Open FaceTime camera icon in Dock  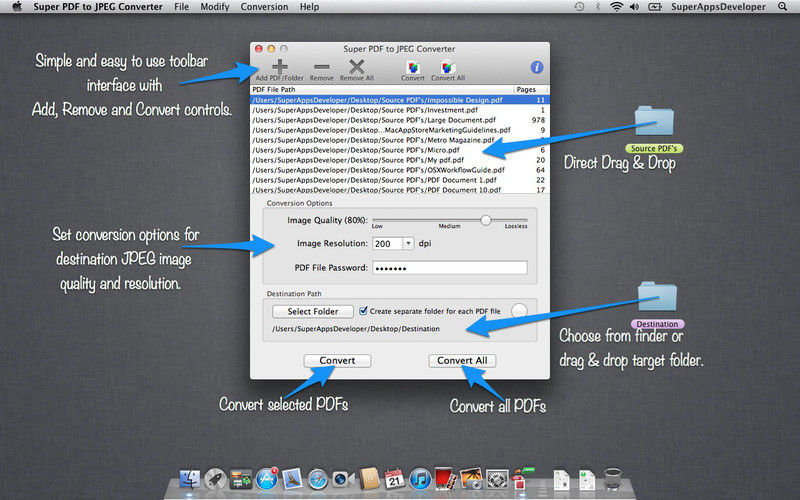point(343,479)
